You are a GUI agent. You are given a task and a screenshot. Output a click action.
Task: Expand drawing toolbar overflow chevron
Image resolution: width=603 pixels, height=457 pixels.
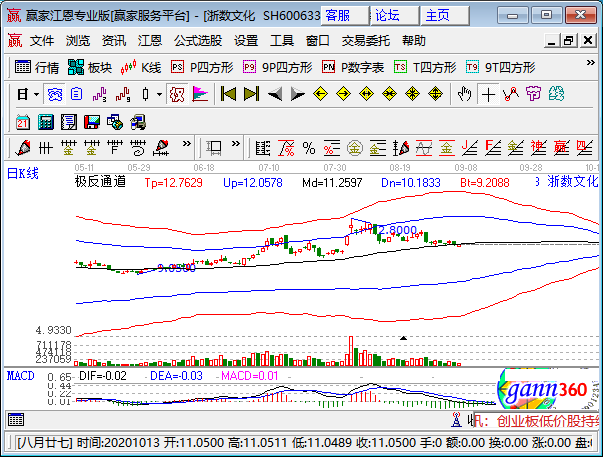coord(187,144)
